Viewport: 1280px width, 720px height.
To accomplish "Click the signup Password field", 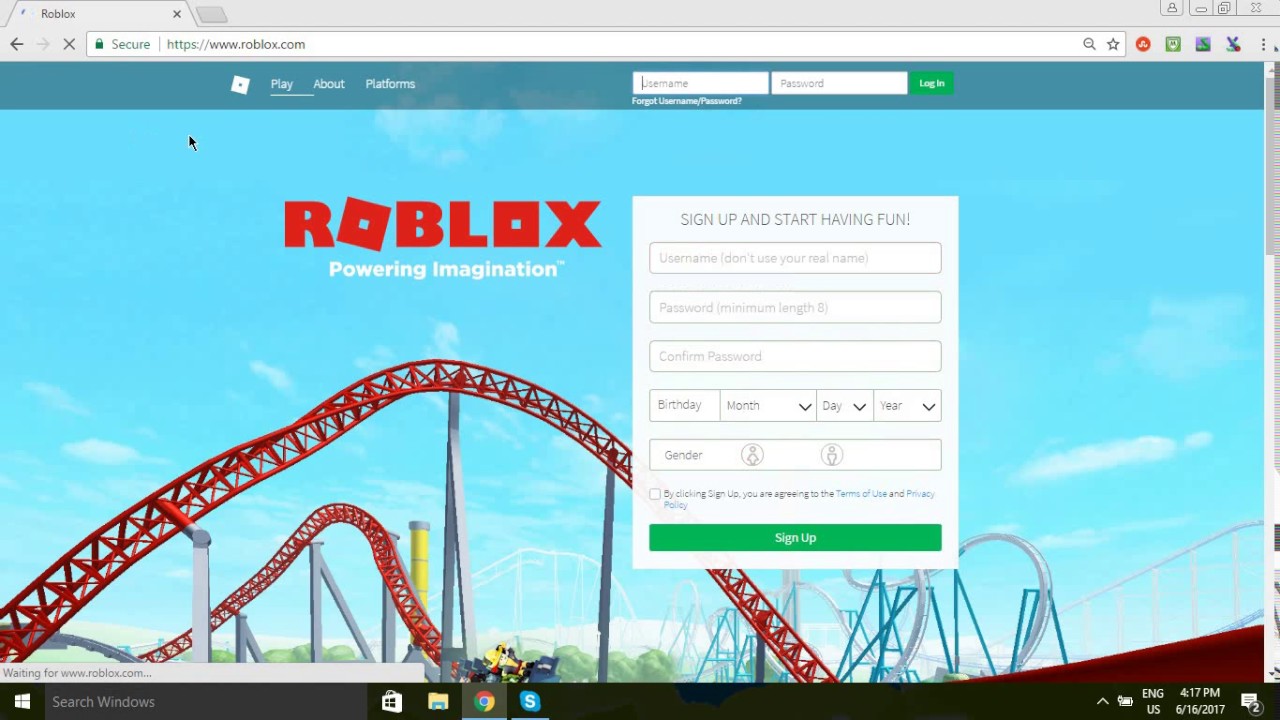I will click(x=795, y=307).
